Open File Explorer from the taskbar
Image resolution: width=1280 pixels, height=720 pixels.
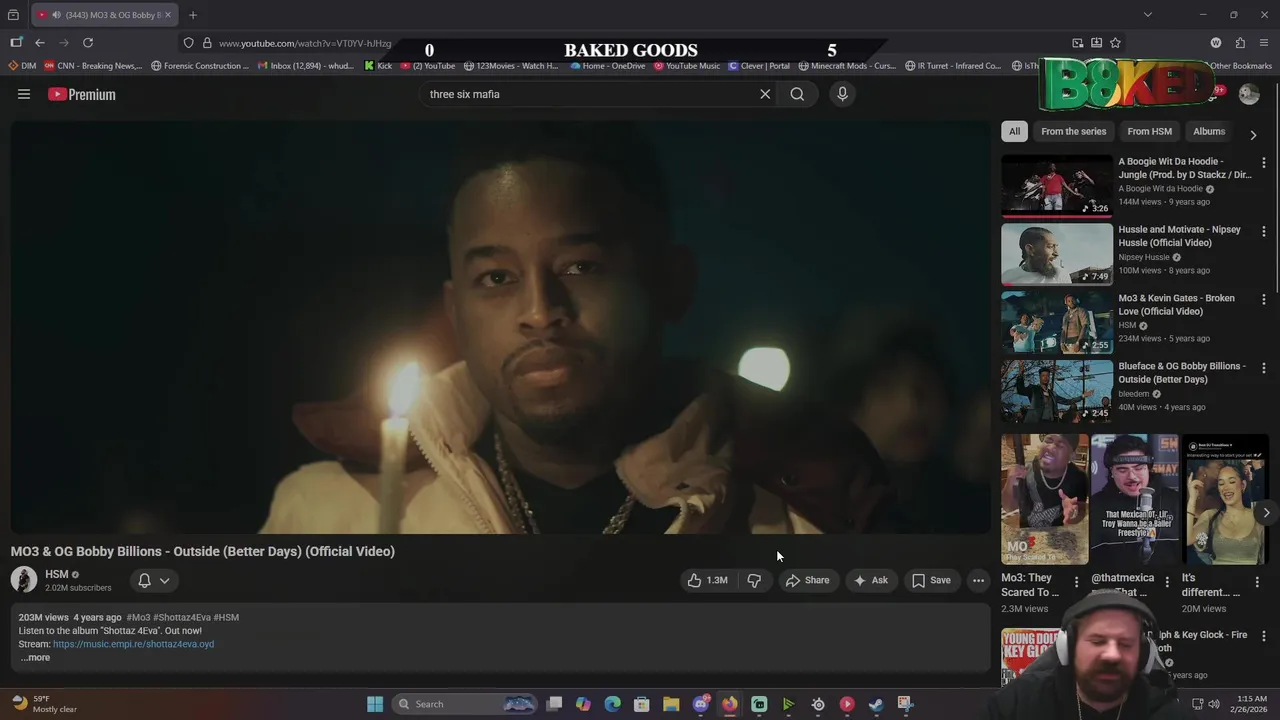(x=671, y=704)
